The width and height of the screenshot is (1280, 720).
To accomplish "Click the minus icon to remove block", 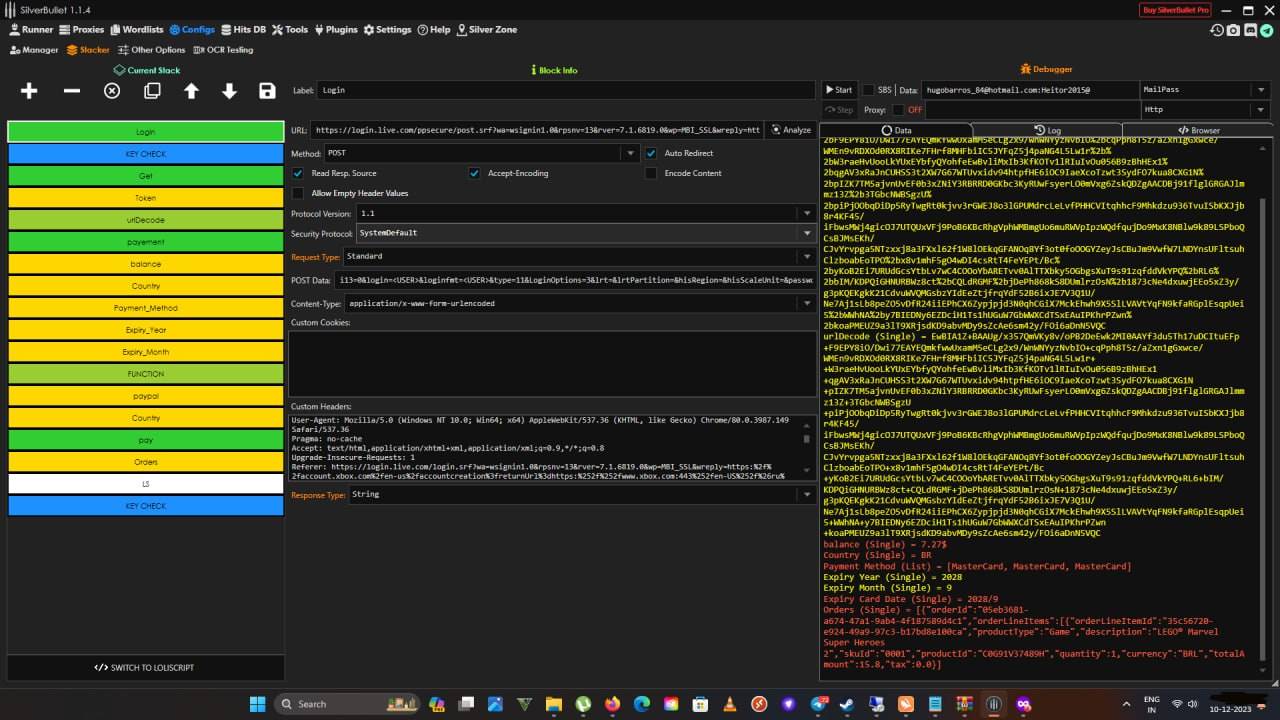I will click(72, 91).
